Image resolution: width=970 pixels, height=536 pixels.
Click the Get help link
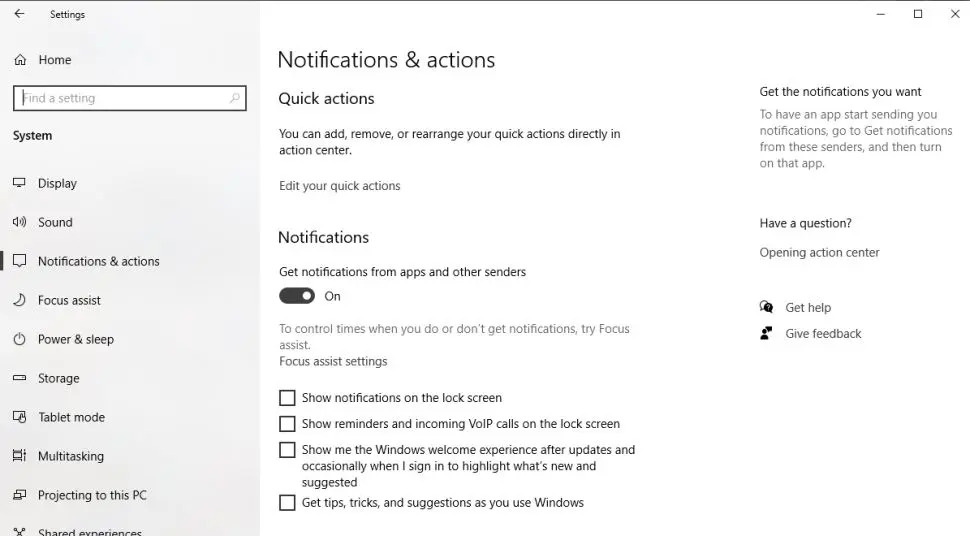coord(807,308)
